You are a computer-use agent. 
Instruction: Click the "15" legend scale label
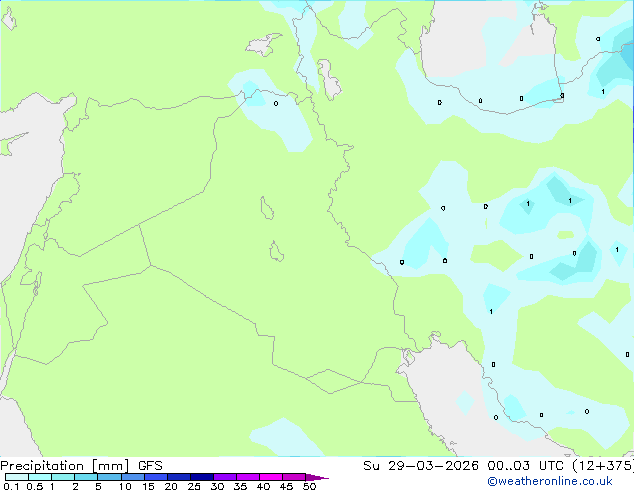(x=148, y=486)
